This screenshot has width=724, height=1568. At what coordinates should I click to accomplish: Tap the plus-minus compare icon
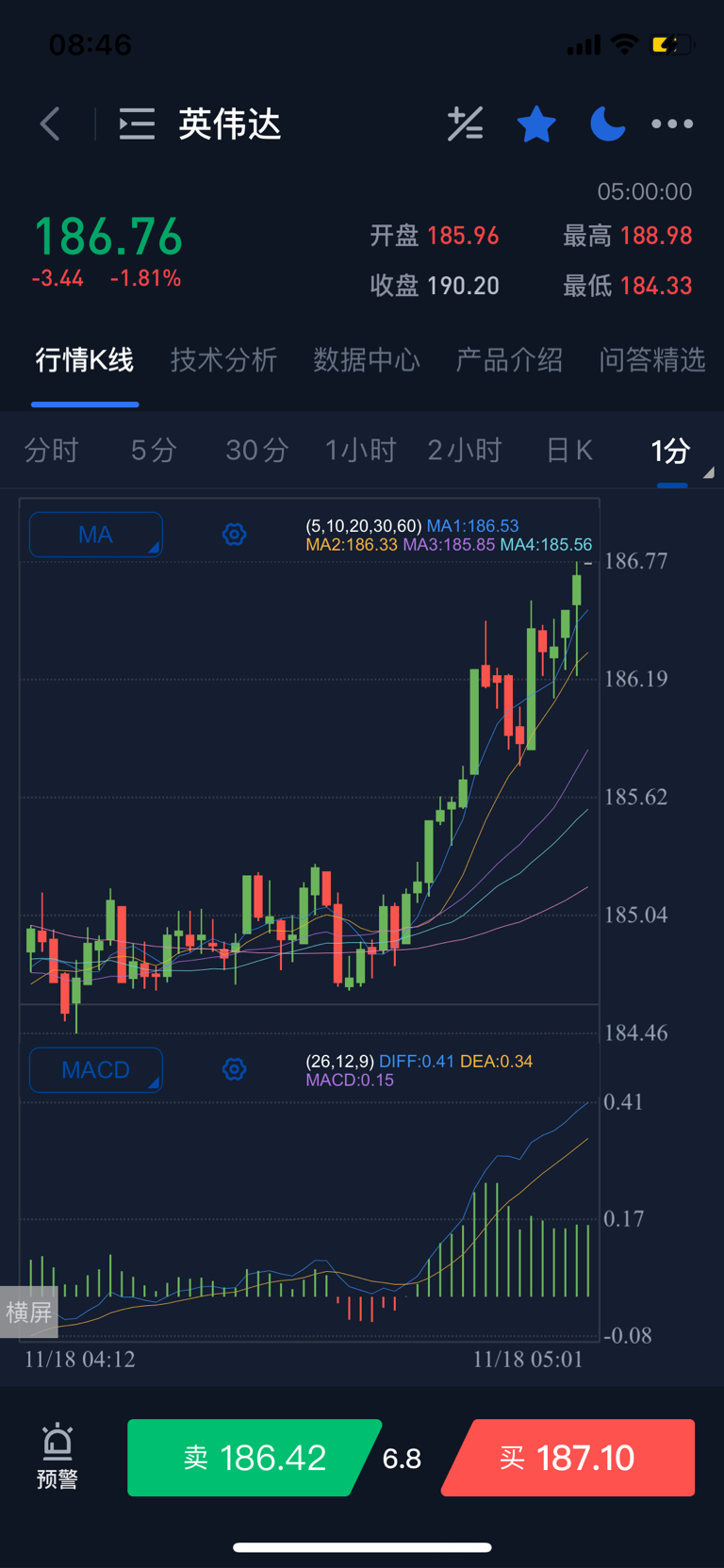[465, 124]
